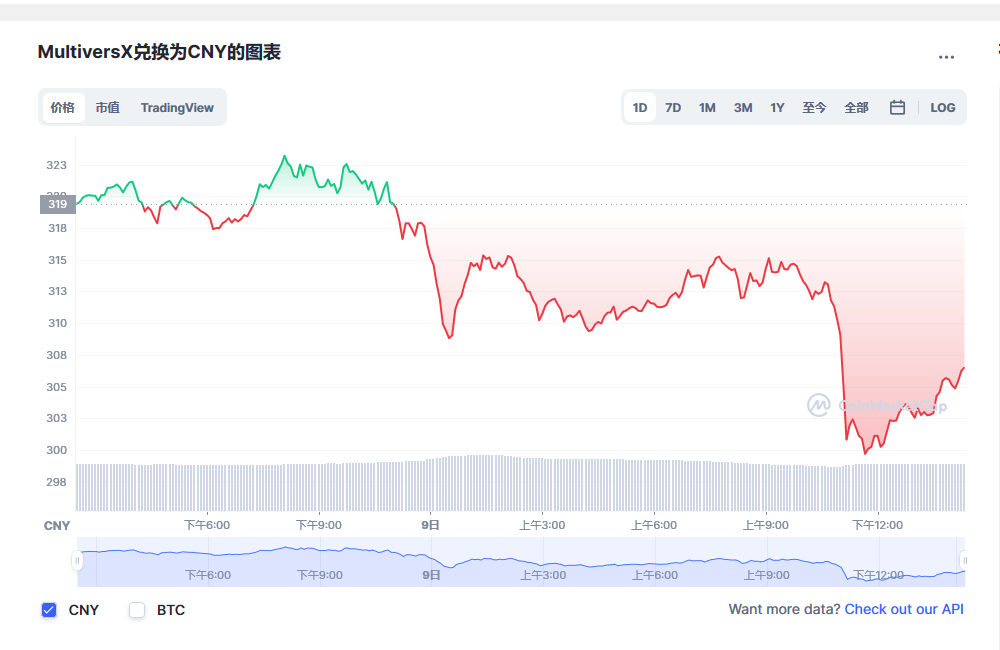
Task: Select the 1M time range
Action: click(707, 107)
